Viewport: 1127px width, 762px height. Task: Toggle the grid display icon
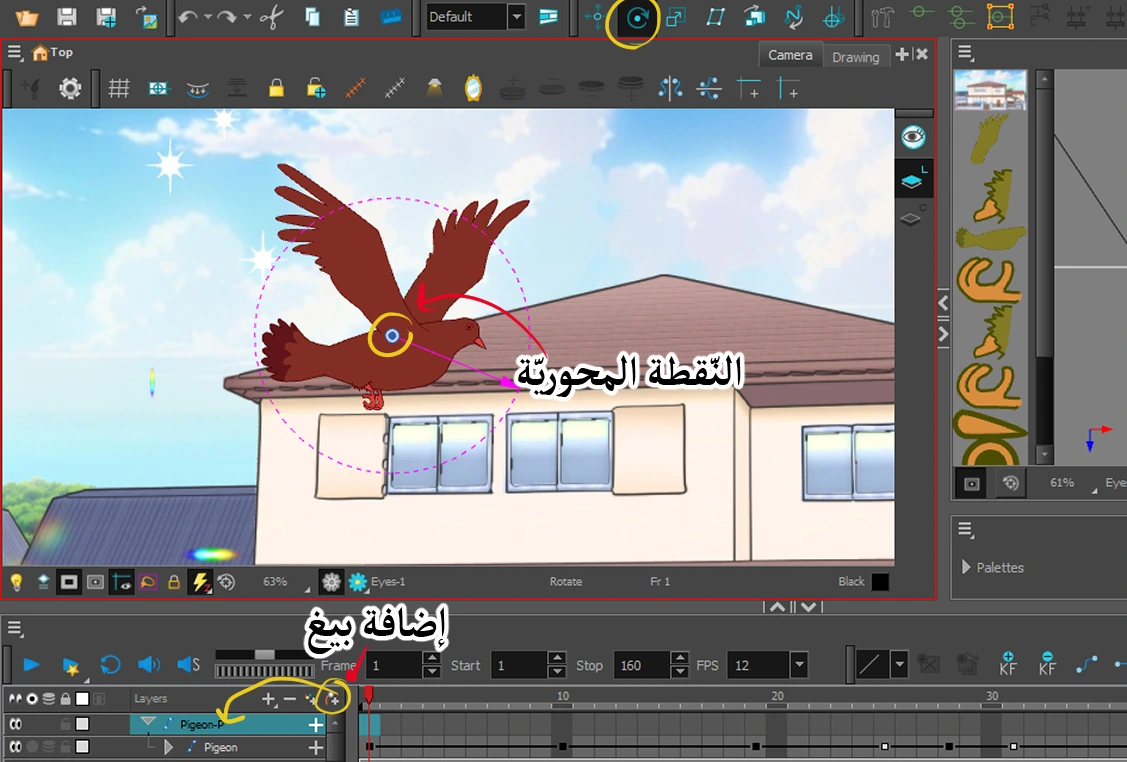click(119, 88)
